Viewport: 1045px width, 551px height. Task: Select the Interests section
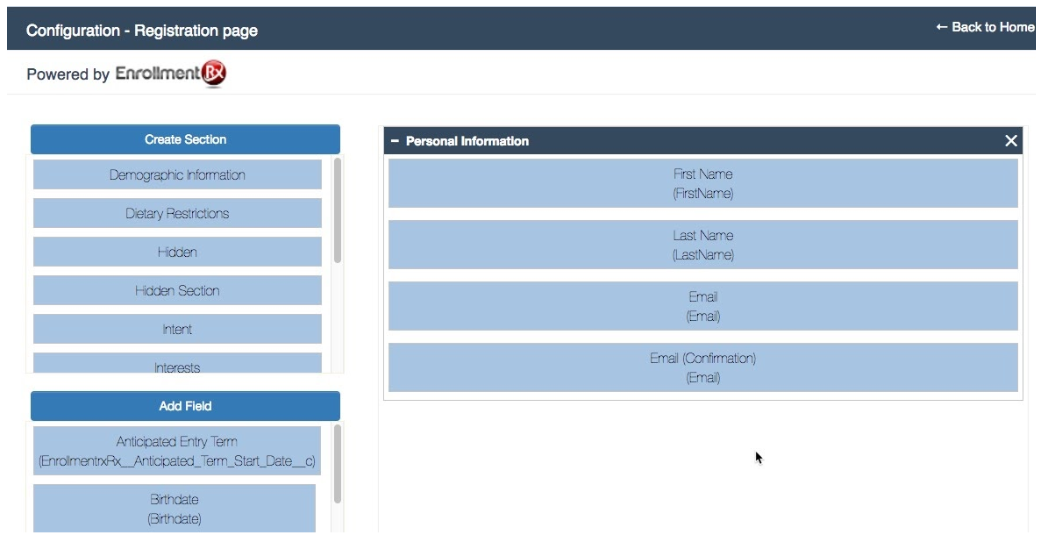pos(177,366)
